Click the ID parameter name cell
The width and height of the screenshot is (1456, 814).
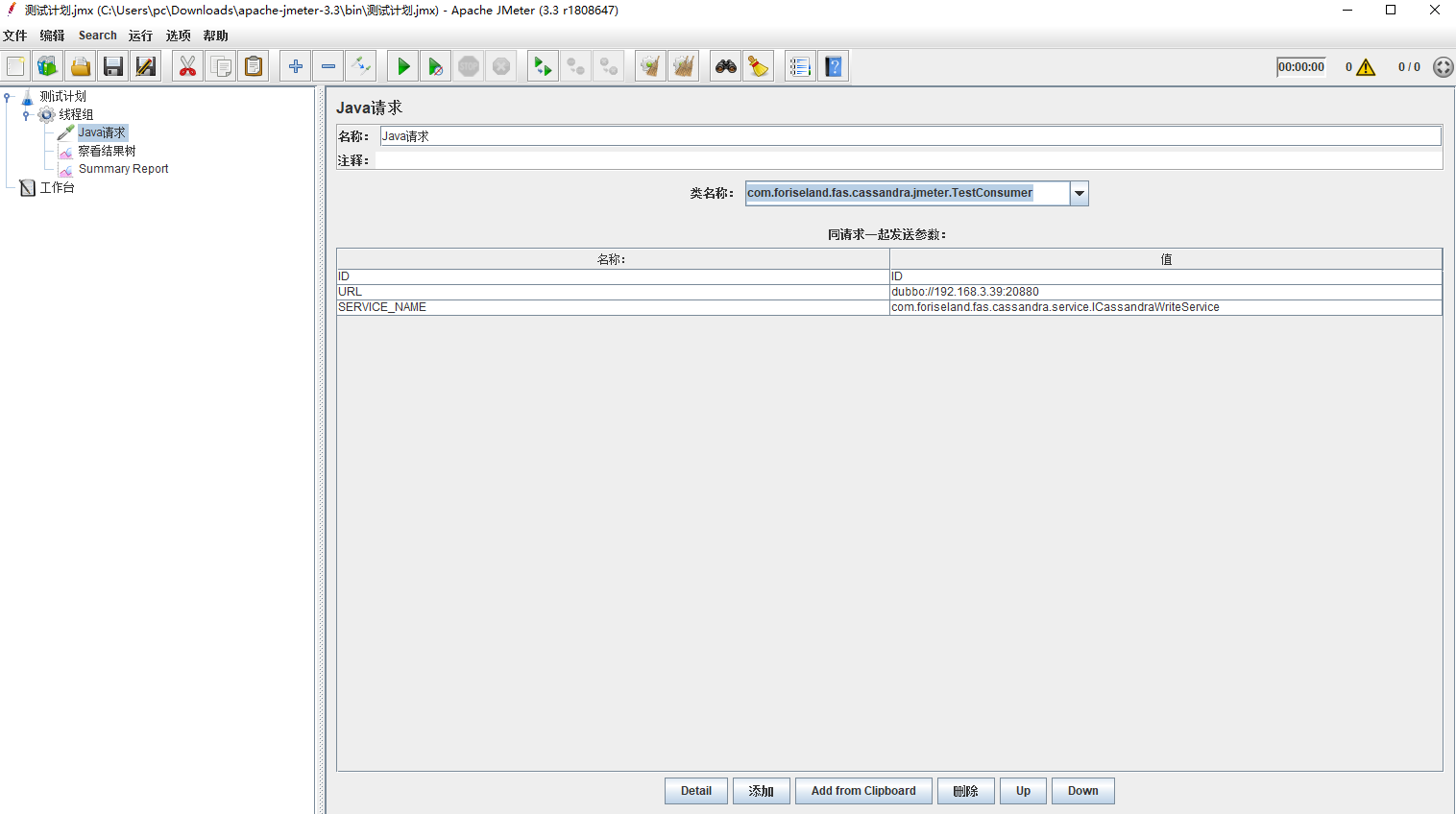click(x=613, y=276)
